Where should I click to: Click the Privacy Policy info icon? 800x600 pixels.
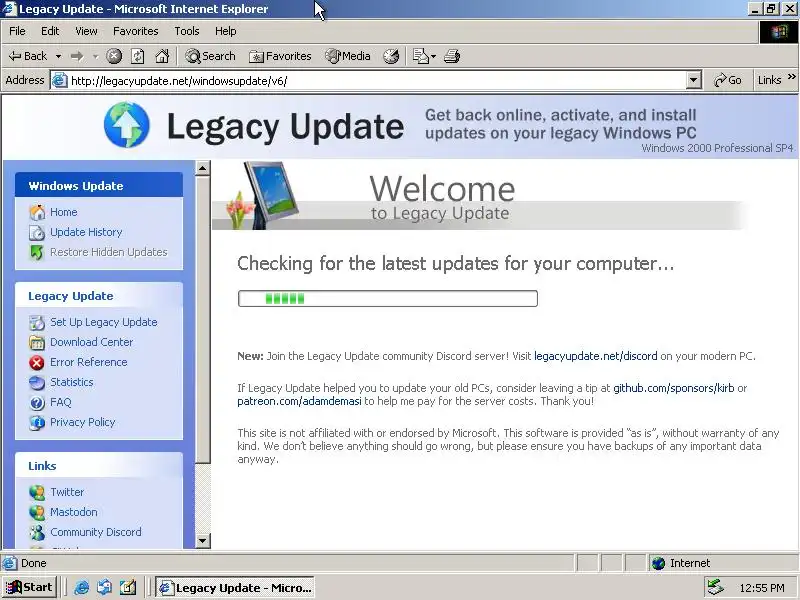[x=37, y=422]
